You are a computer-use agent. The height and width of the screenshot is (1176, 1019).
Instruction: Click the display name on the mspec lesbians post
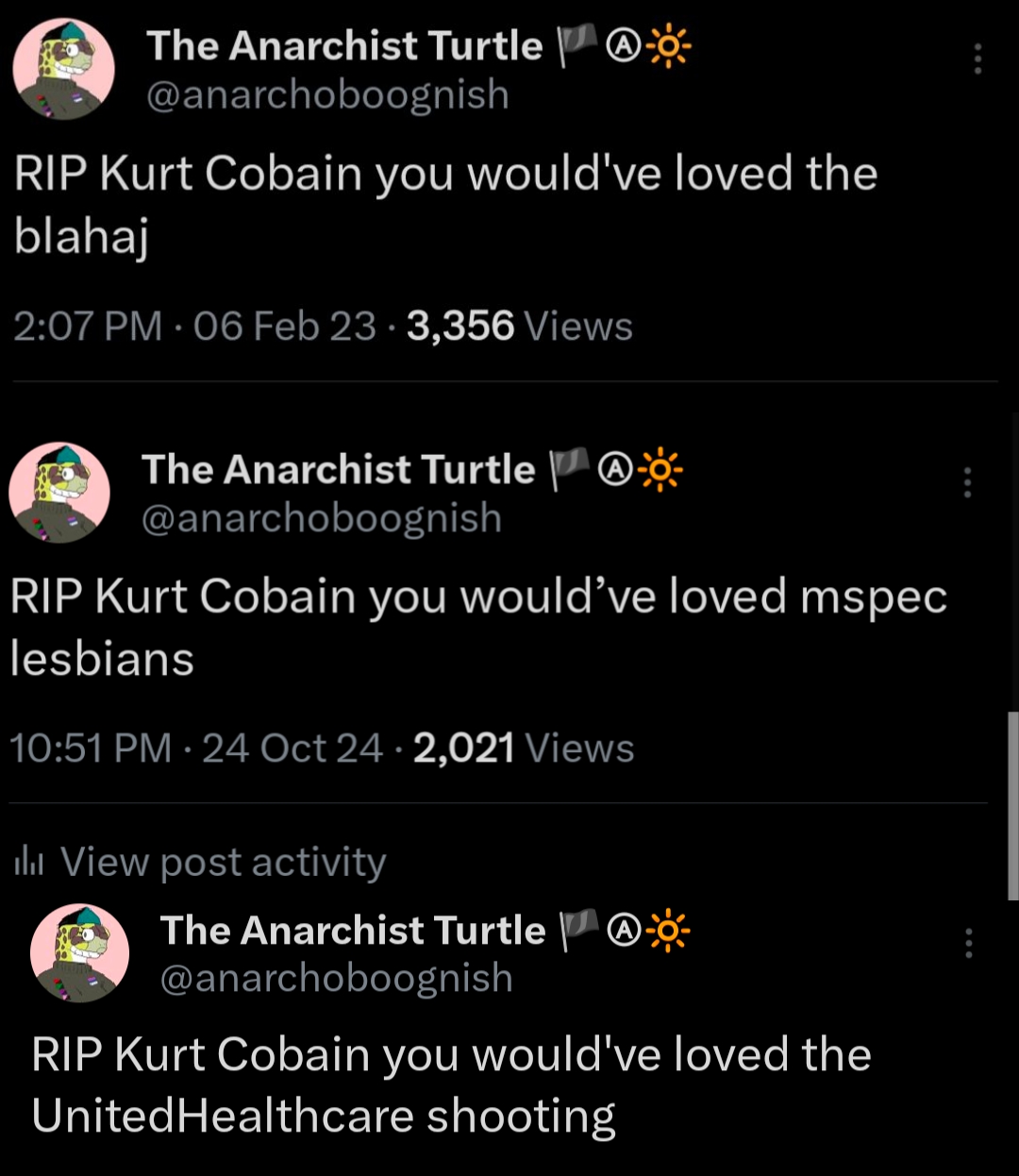338,469
